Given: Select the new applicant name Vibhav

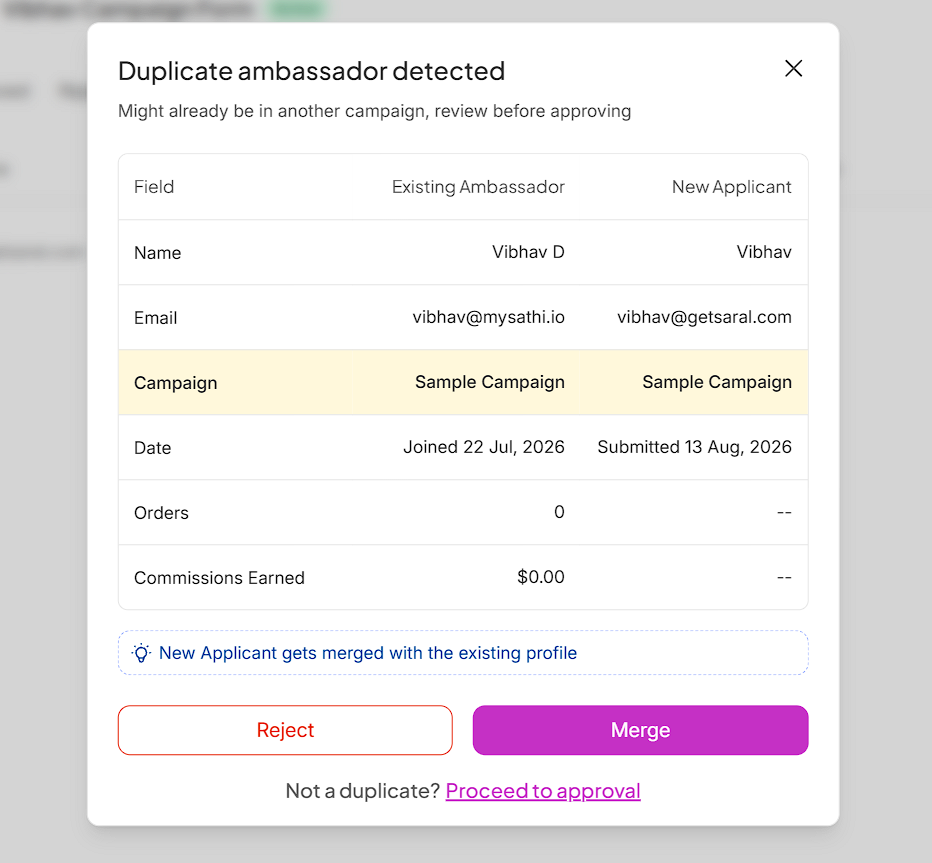Looking at the screenshot, I should click(764, 252).
